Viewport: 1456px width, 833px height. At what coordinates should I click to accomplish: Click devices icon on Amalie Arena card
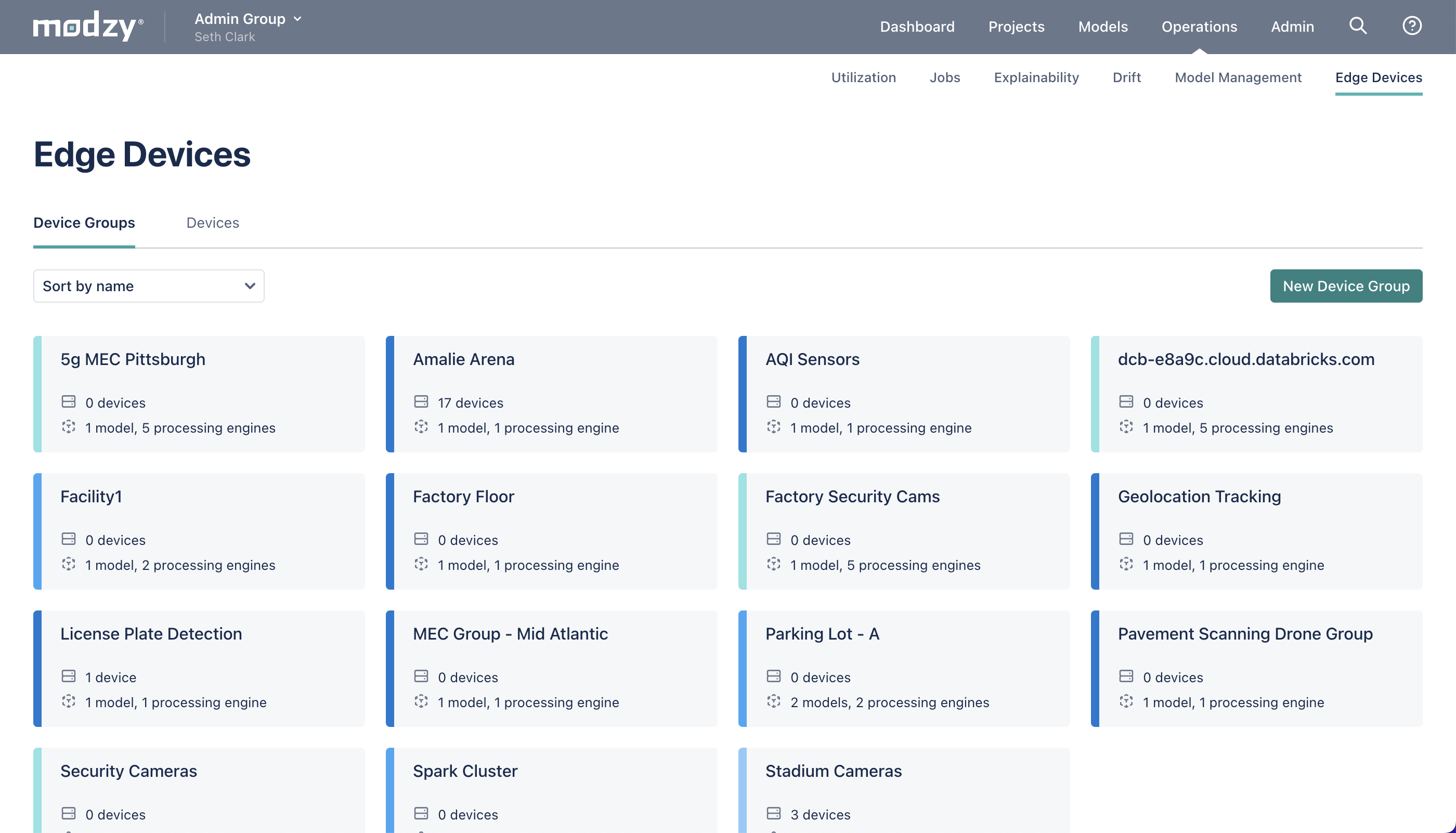coord(421,401)
